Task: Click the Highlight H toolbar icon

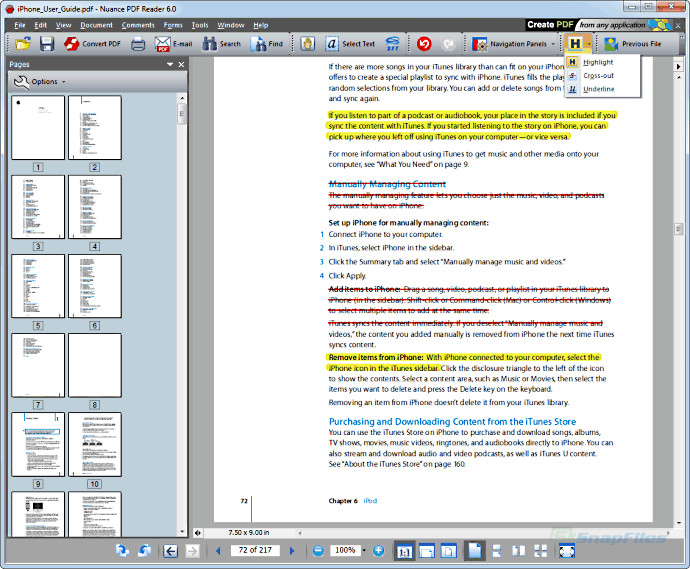Action: tap(575, 44)
